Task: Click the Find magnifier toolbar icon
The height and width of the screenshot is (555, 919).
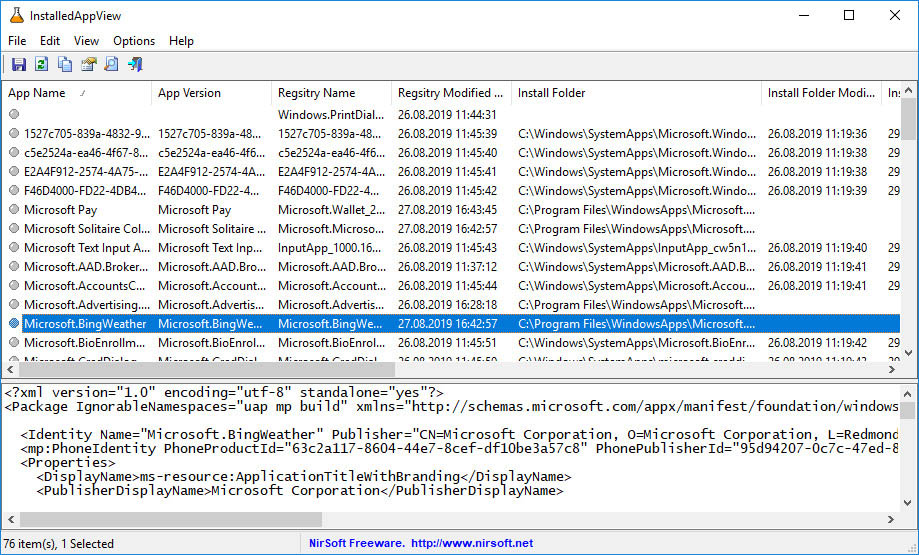Action: (111, 64)
